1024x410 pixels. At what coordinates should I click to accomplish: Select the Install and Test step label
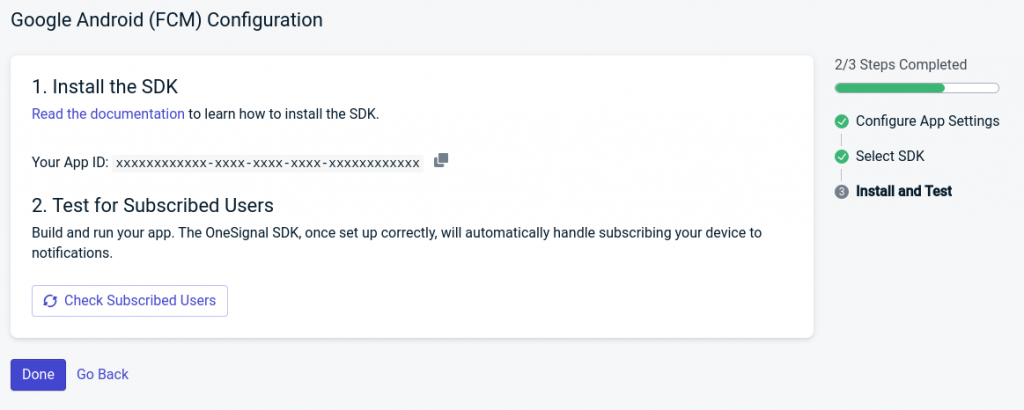[x=904, y=191]
